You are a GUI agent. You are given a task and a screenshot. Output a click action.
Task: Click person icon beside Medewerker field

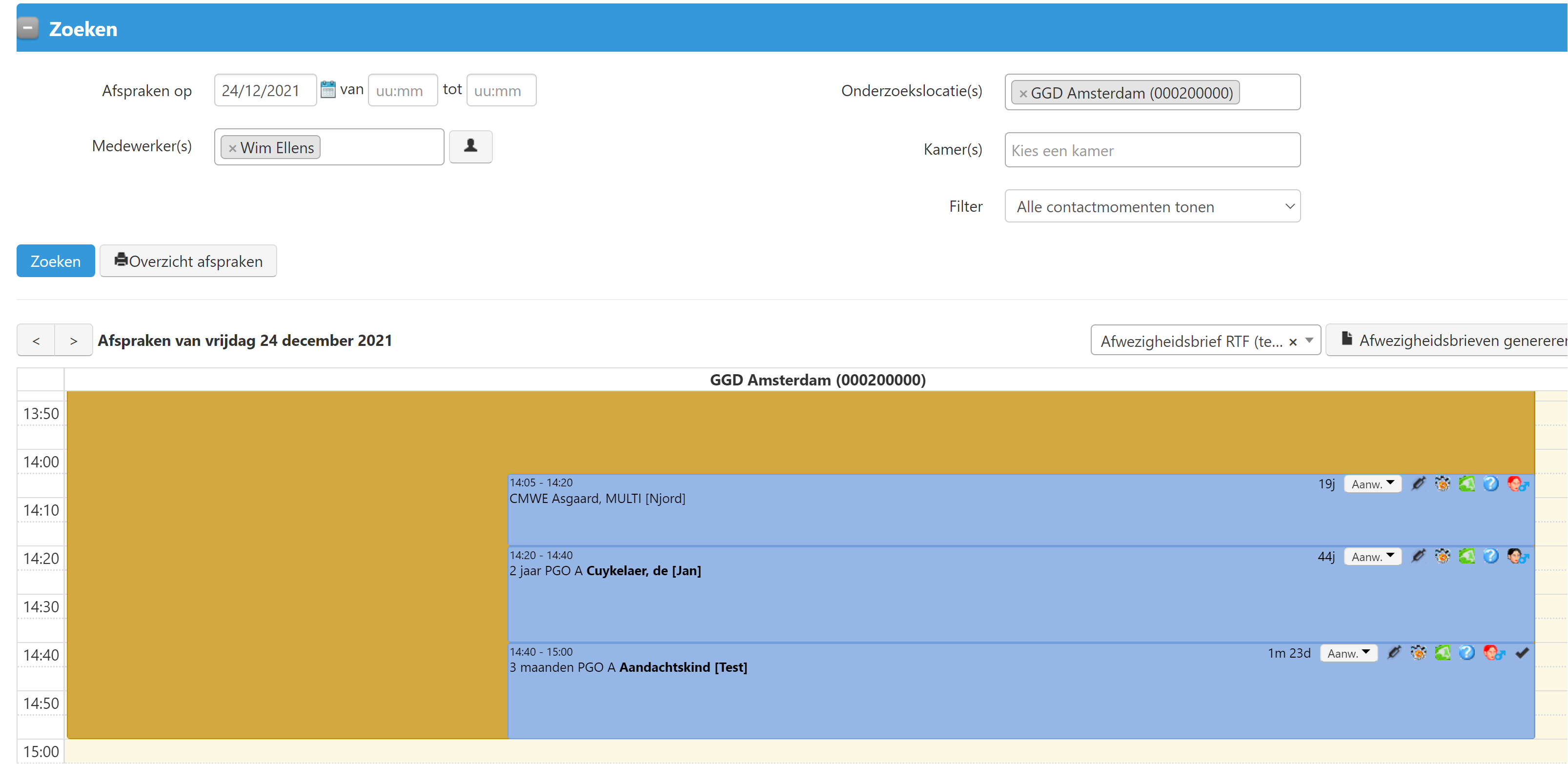[470, 146]
